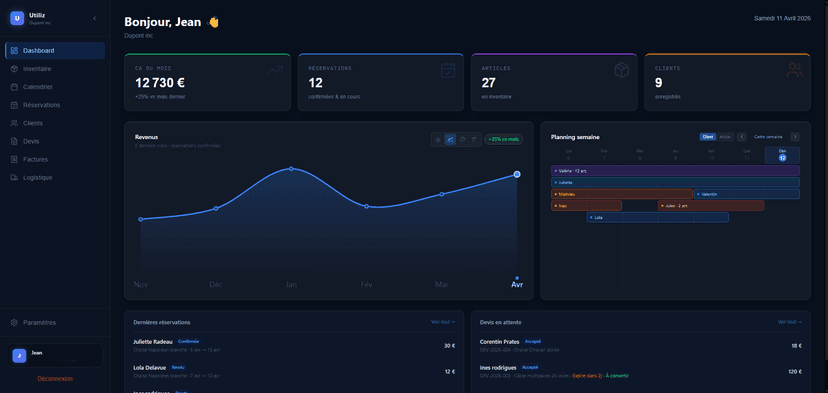The width and height of the screenshot is (828, 393).
Task: Click the Déconnexion link
Action: 55,378
